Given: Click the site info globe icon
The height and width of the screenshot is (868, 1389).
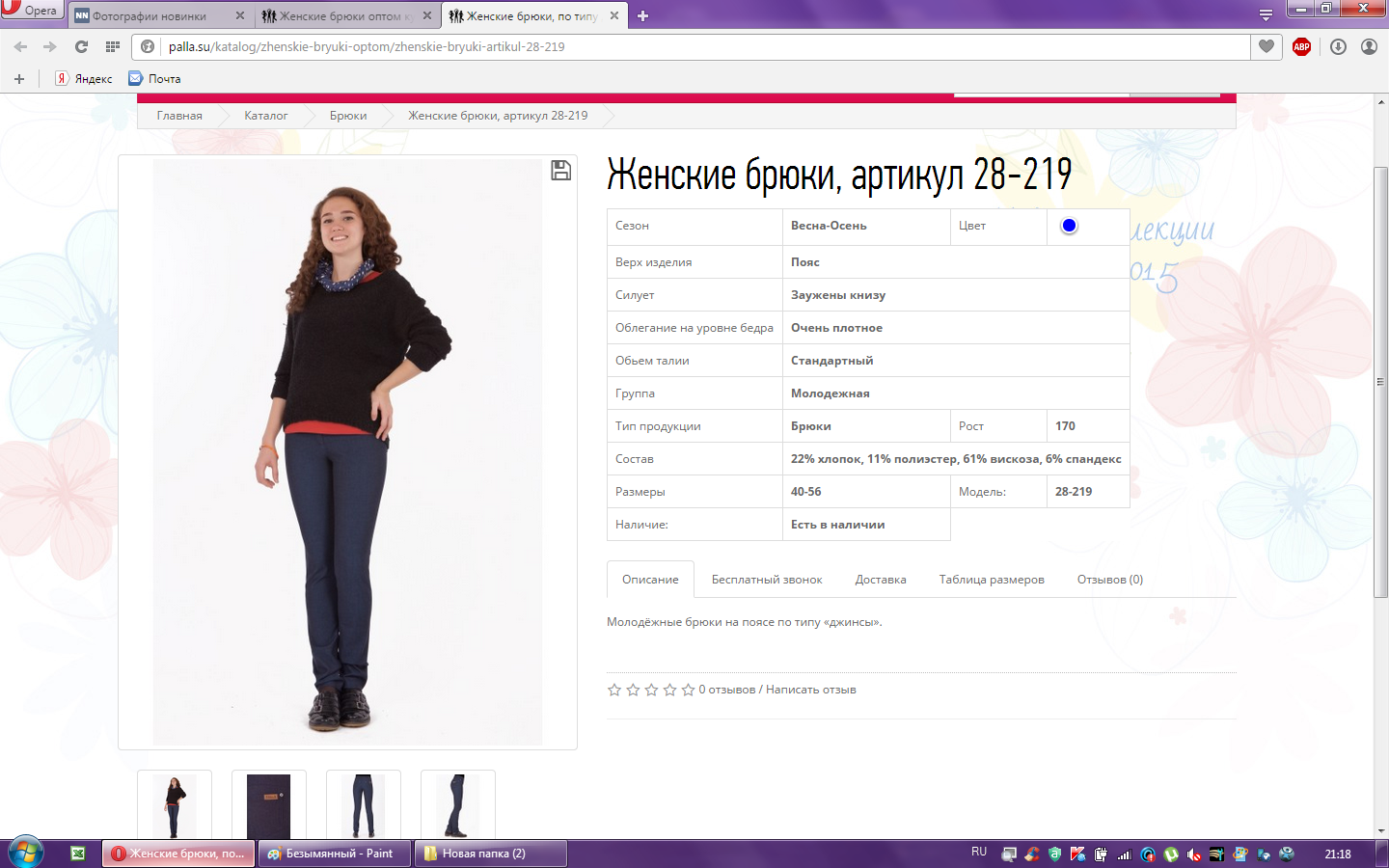Looking at the screenshot, I should click(x=148, y=46).
